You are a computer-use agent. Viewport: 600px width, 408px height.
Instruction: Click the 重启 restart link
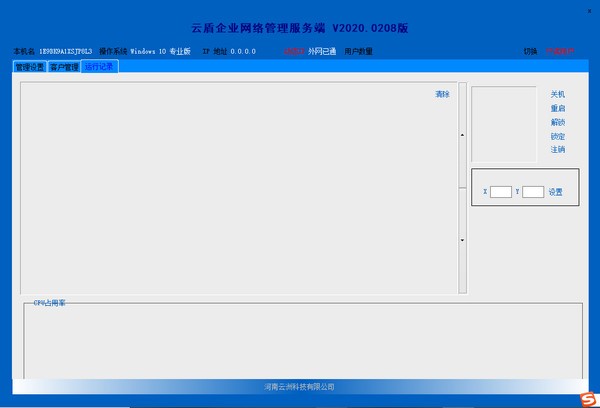tap(557, 108)
